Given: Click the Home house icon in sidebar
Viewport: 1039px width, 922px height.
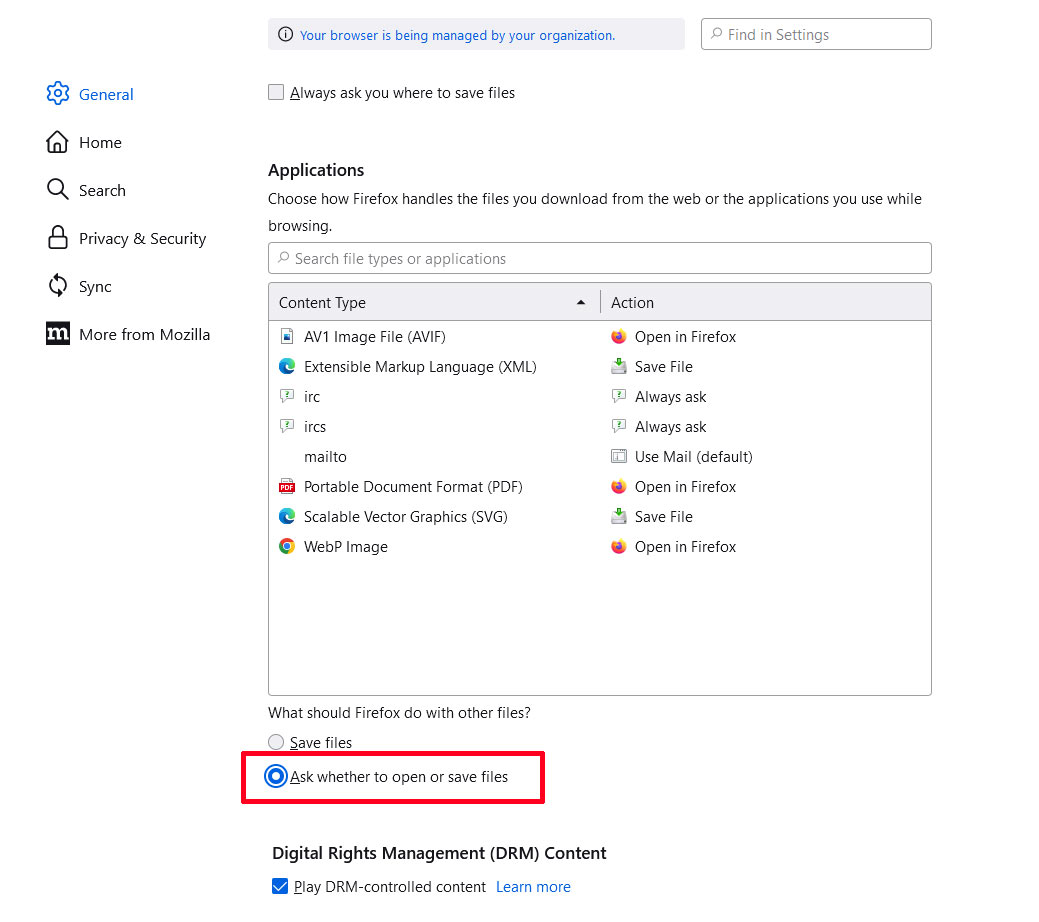Looking at the screenshot, I should click(58, 142).
